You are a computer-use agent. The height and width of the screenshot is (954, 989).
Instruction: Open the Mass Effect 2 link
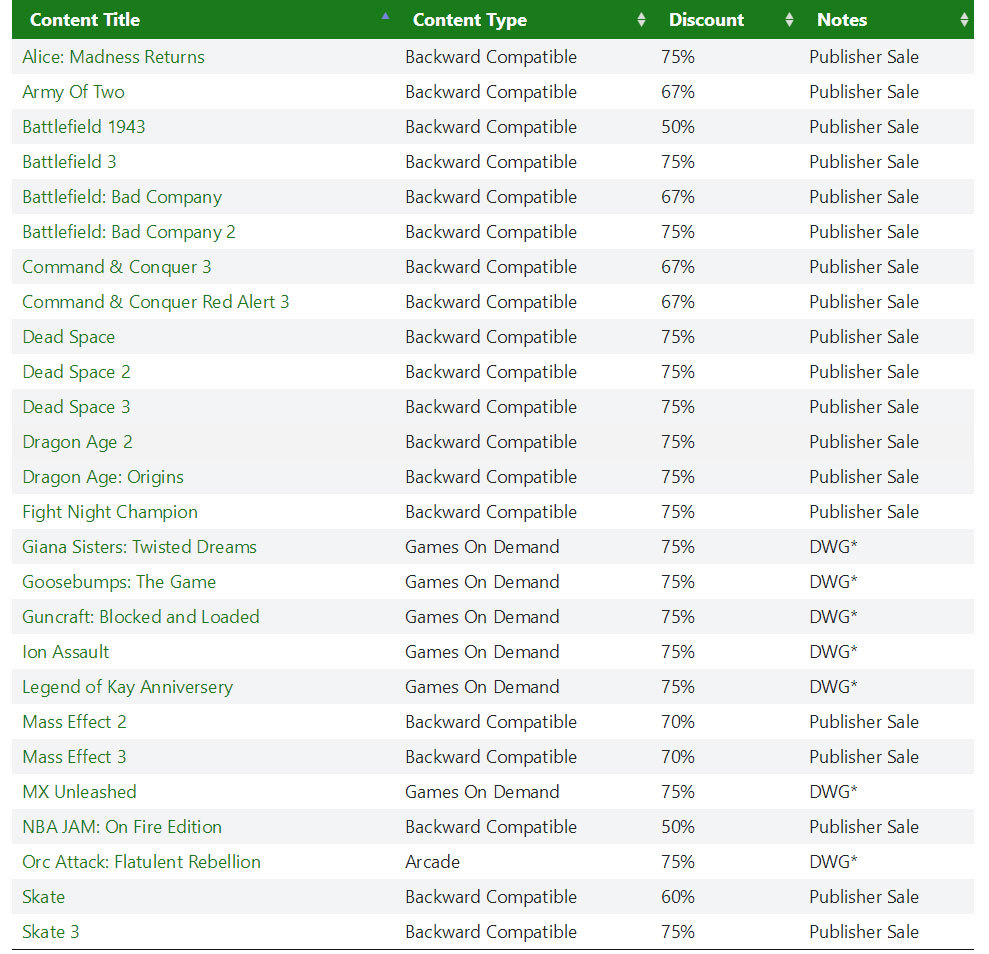pyautogui.click(x=74, y=722)
